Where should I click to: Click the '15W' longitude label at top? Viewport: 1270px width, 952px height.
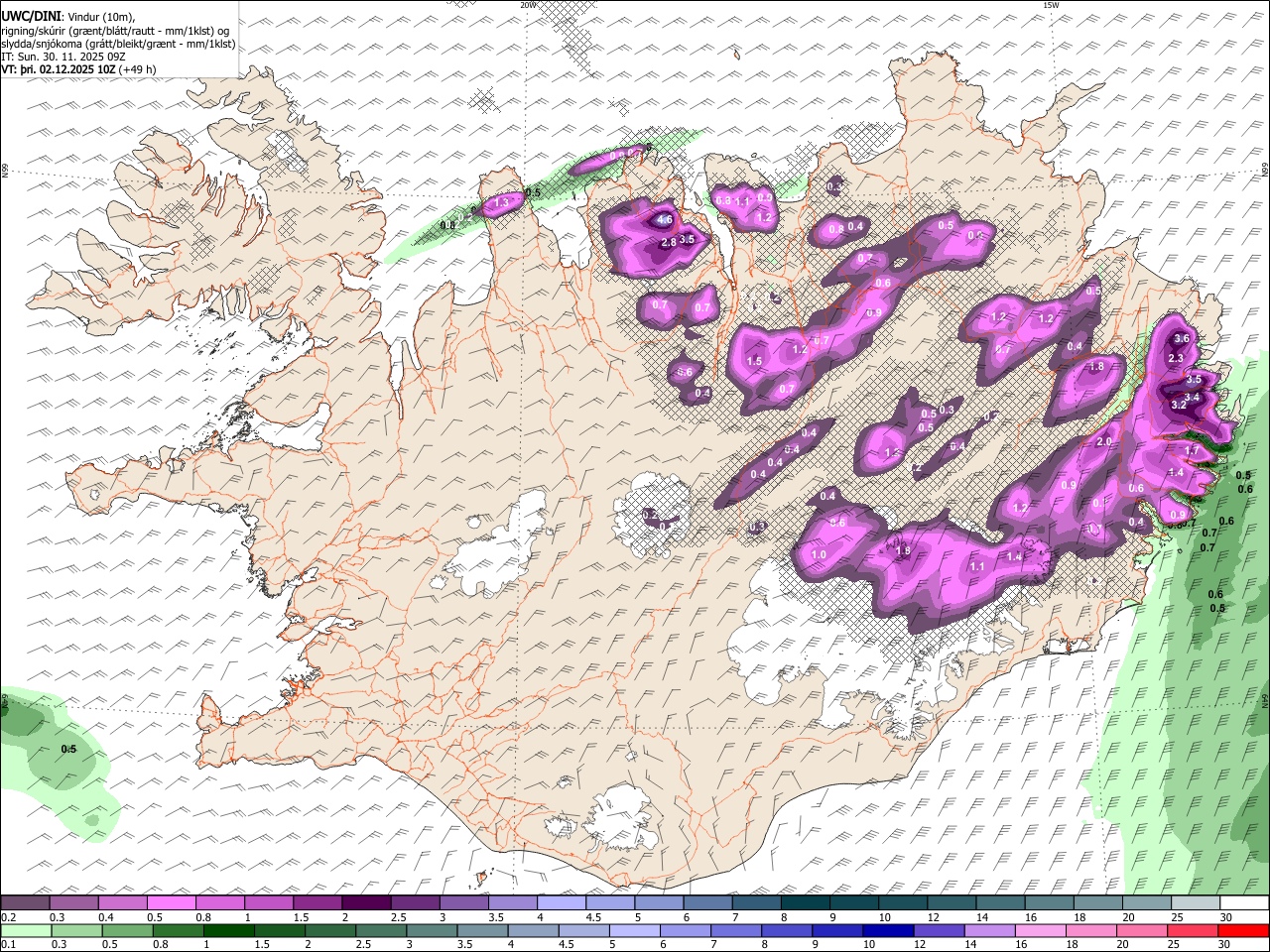click(1051, 5)
